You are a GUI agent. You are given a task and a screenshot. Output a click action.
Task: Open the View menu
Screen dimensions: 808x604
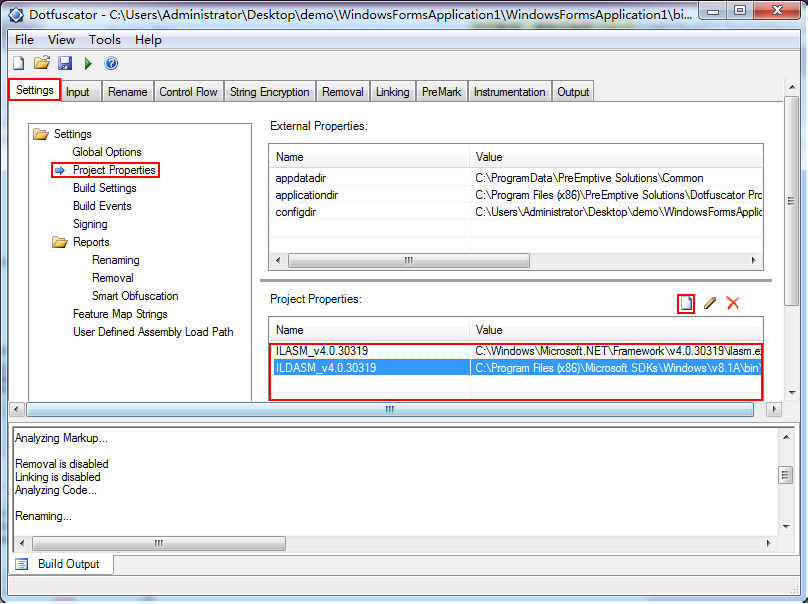[61, 40]
